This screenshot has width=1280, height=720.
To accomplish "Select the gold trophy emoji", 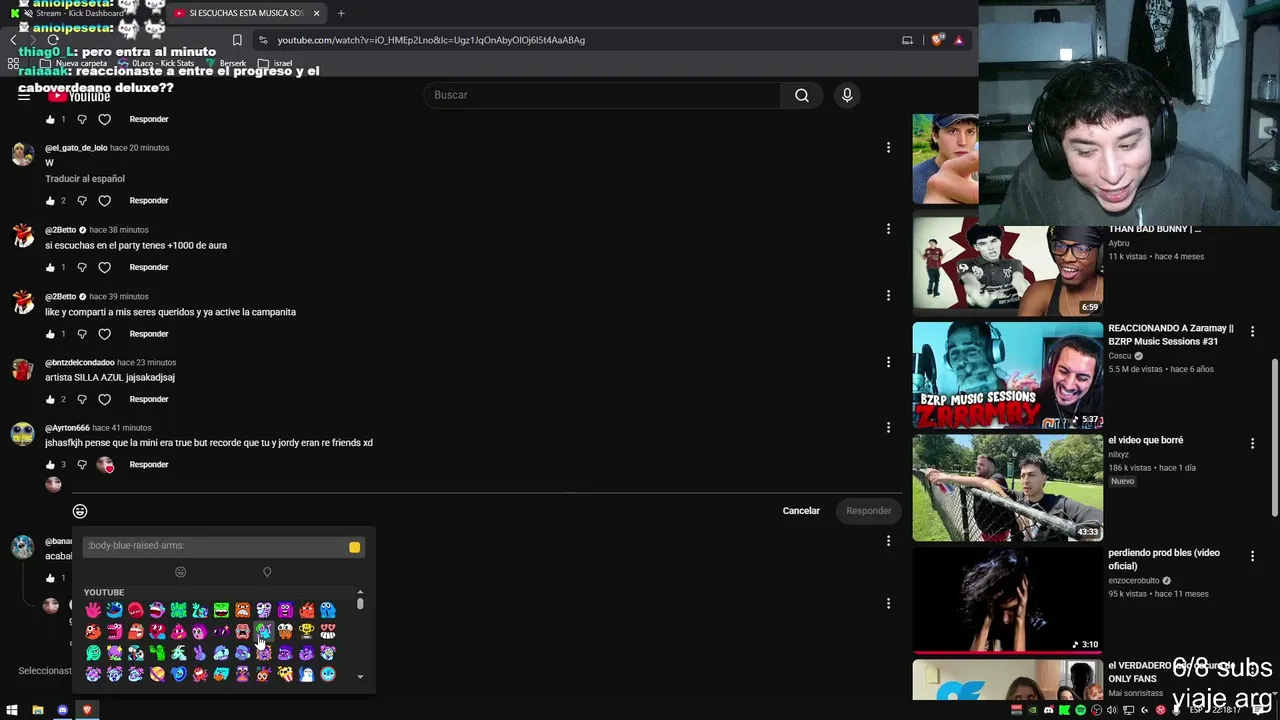I will click(x=306, y=631).
